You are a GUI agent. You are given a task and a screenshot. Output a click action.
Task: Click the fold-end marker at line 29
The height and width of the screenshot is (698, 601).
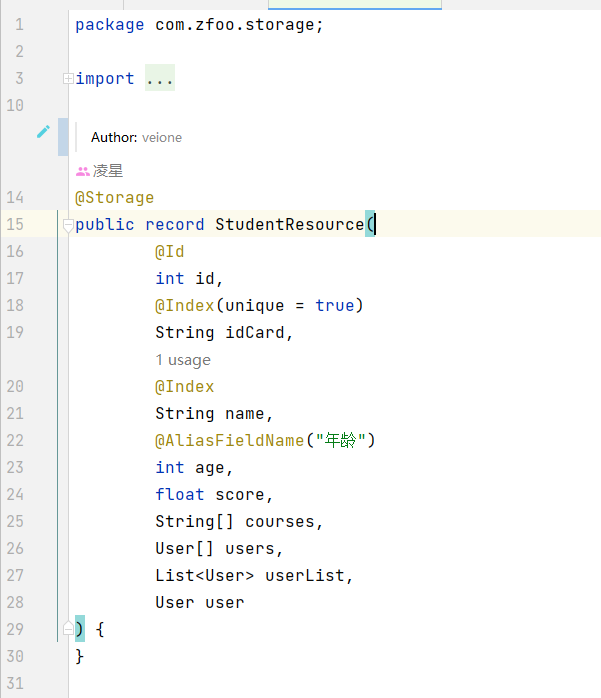tap(68, 628)
